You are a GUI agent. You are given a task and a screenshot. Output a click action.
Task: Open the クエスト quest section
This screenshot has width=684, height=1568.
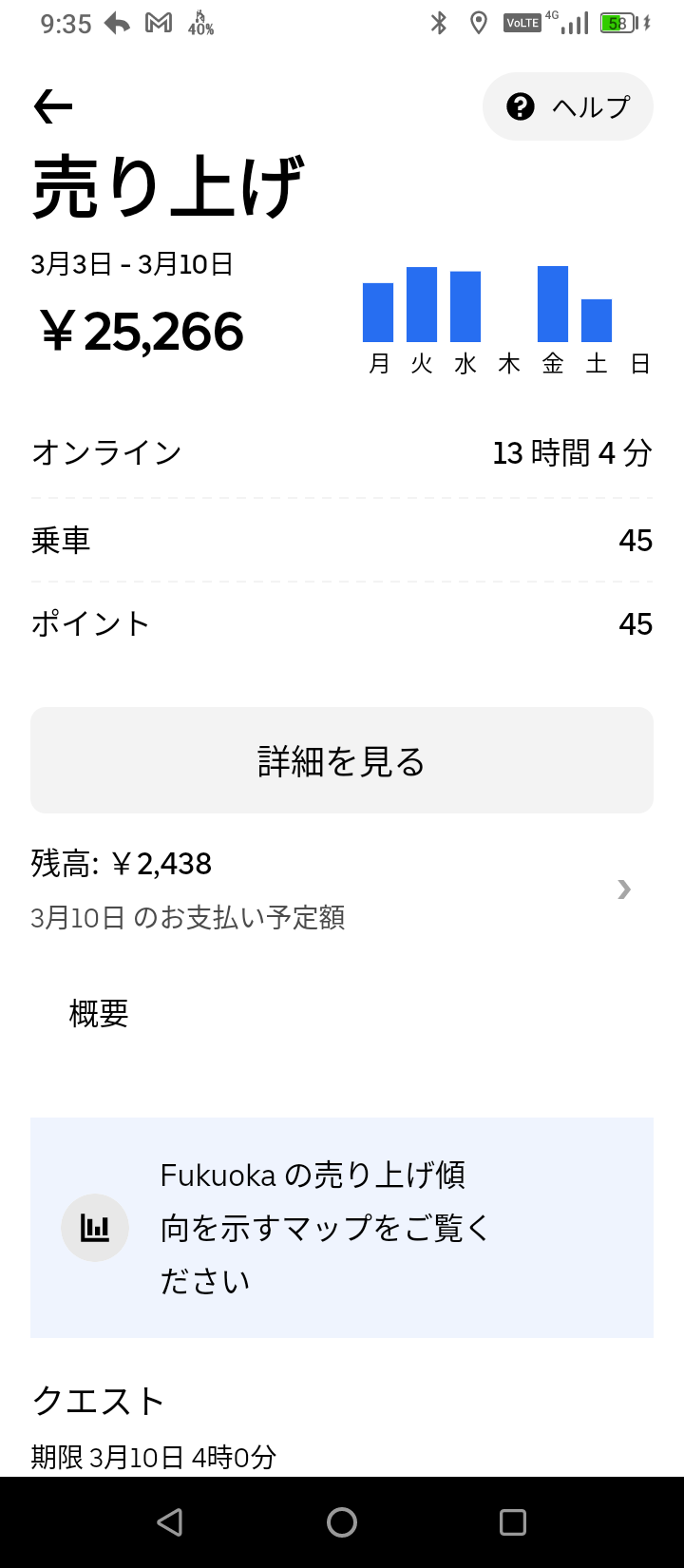[99, 1401]
